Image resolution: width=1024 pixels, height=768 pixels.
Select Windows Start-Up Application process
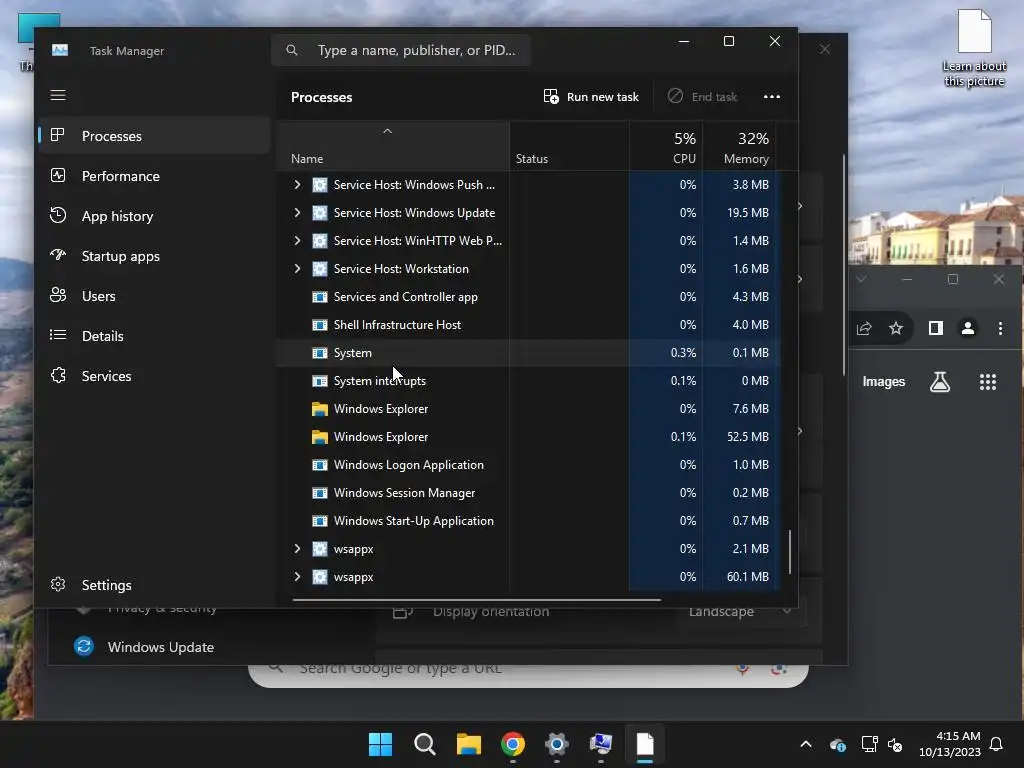click(x=528, y=520)
